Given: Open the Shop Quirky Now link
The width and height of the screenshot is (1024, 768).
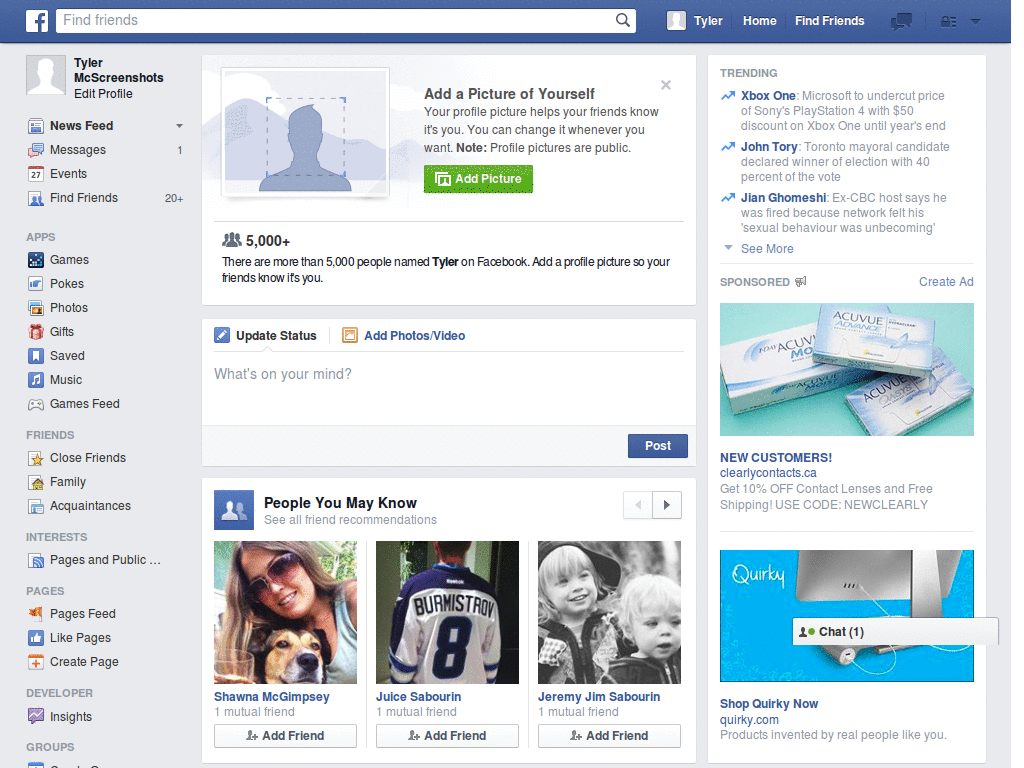Looking at the screenshot, I should [769, 704].
